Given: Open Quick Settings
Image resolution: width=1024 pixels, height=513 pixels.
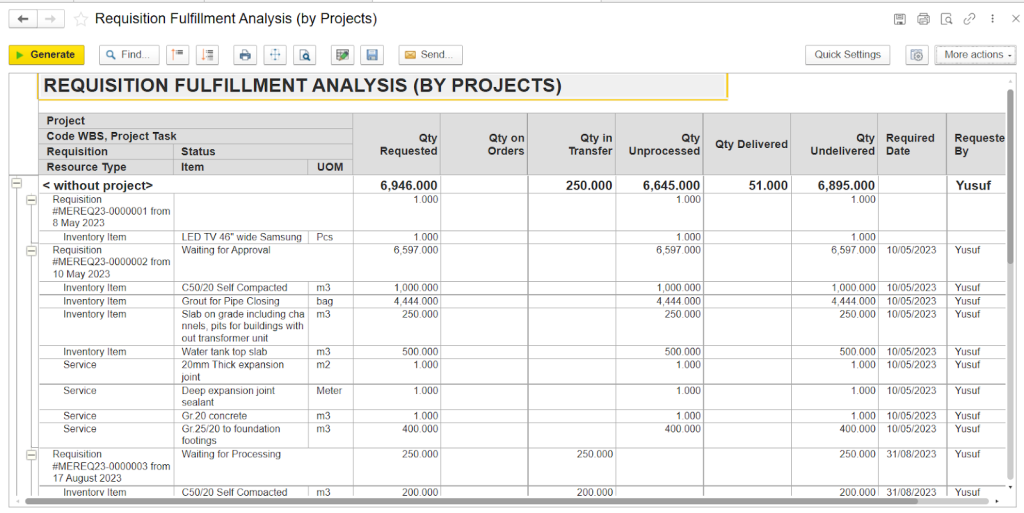Looking at the screenshot, I should click(847, 55).
